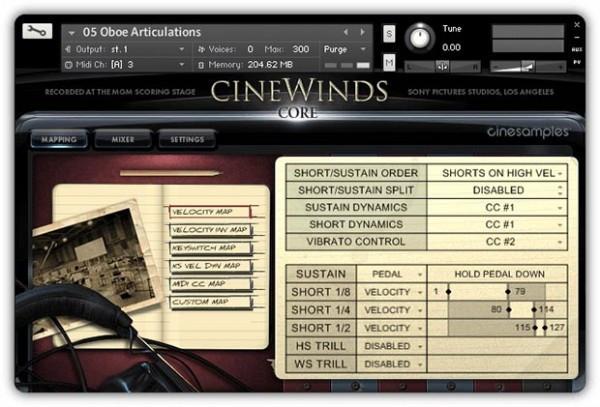Click the Voices icon
Image resolution: width=600 pixels, height=407 pixels.
tap(201, 49)
